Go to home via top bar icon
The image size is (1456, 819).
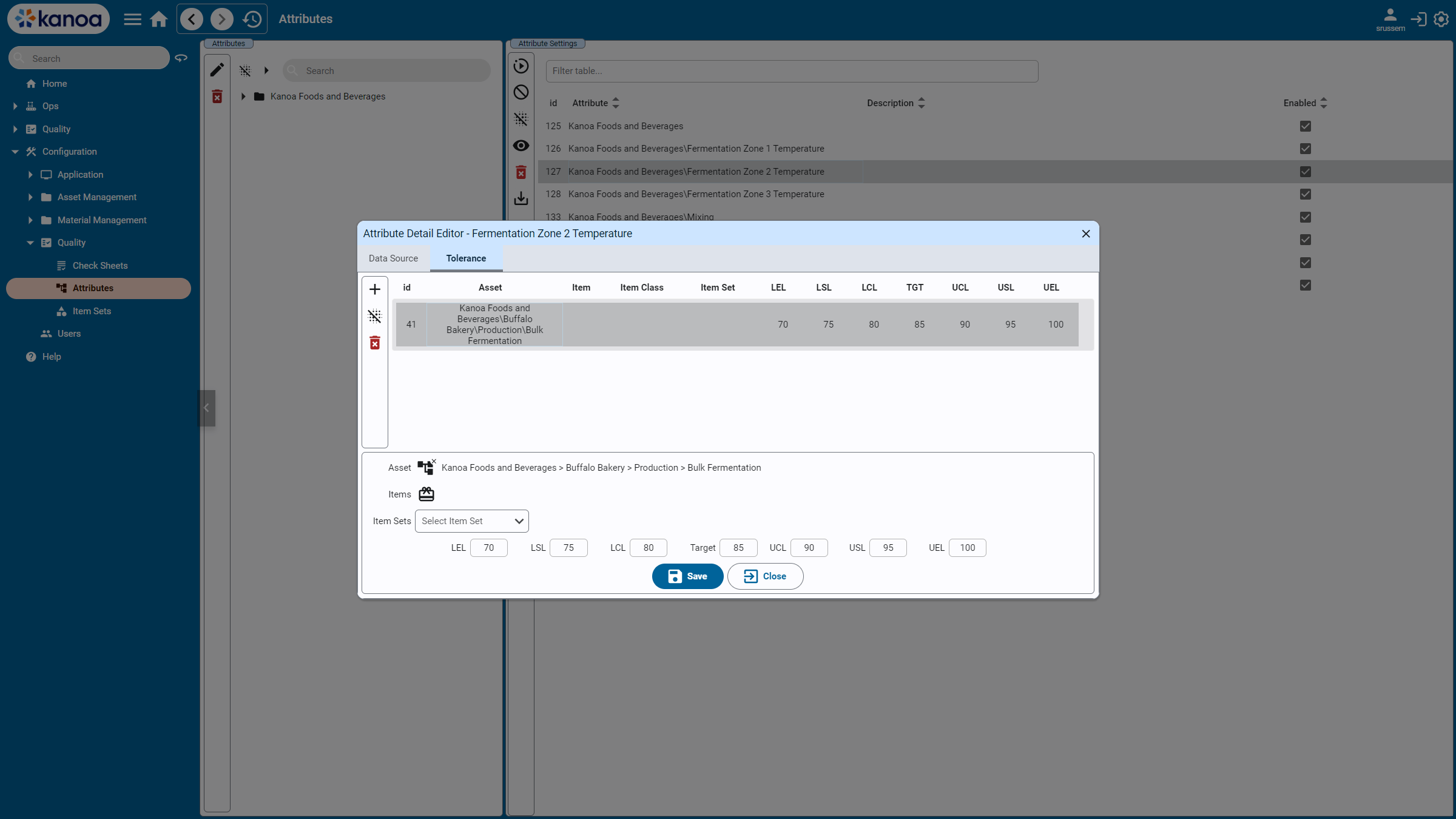click(159, 19)
